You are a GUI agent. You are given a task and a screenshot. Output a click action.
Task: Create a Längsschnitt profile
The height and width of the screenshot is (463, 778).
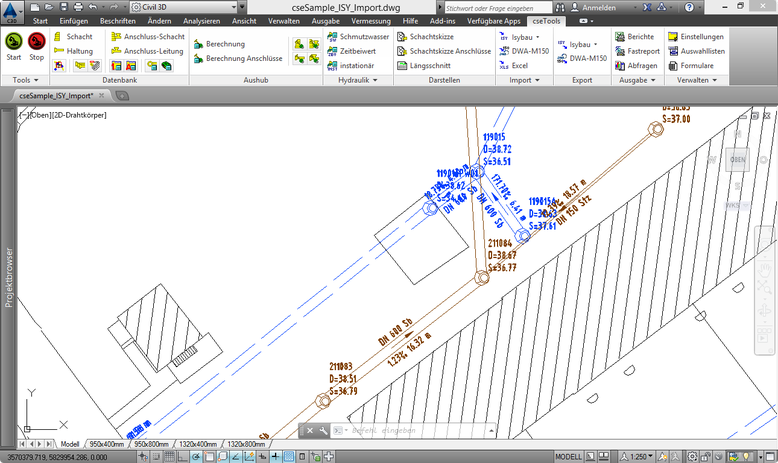tap(424, 66)
